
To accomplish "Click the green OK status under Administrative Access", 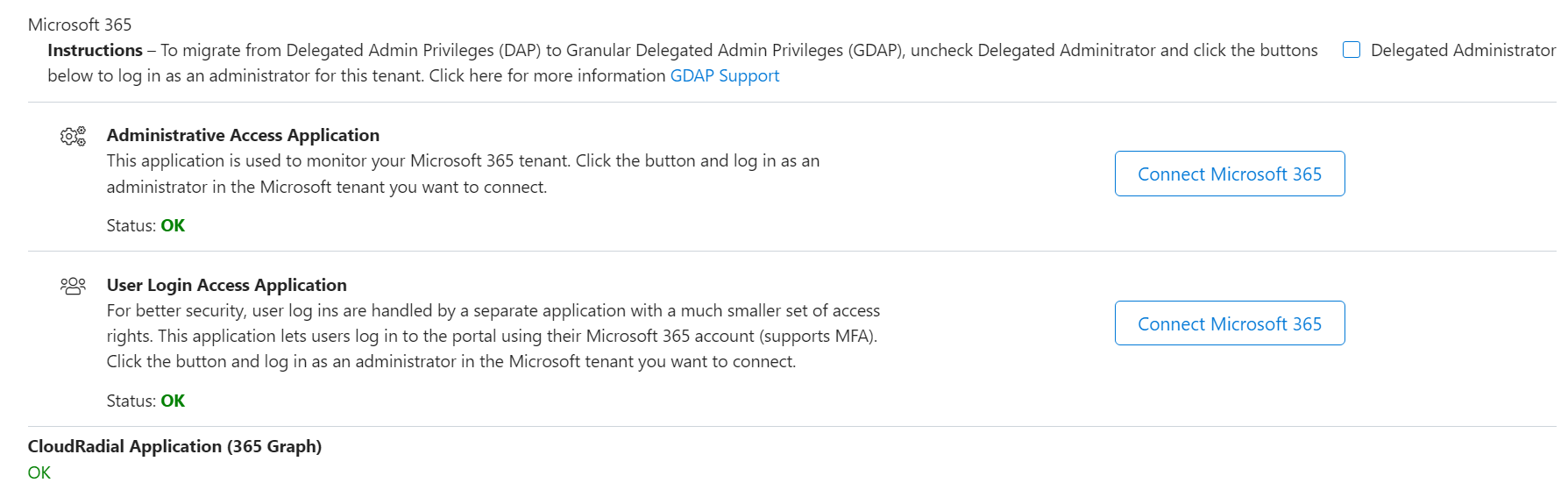I will pos(173,225).
